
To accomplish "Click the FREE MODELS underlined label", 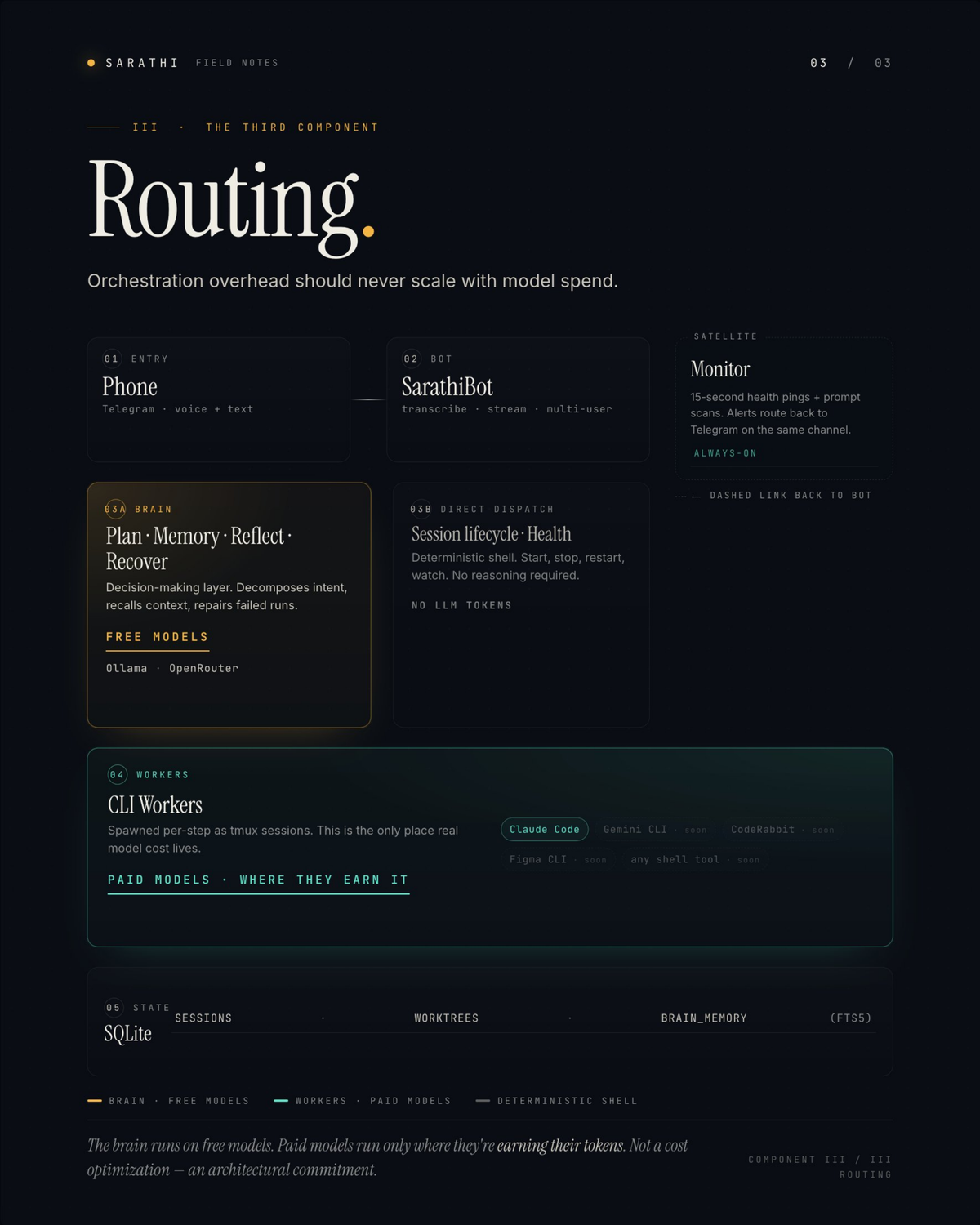I will [158, 637].
